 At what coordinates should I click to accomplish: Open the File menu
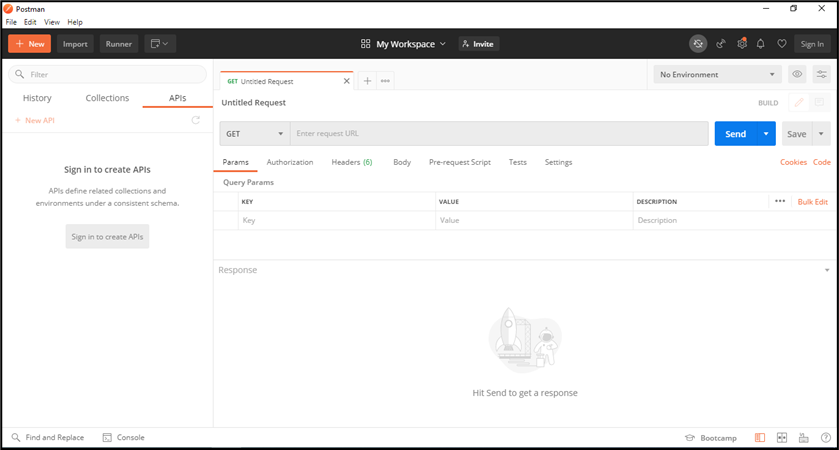pyautogui.click(x=11, y=22)
